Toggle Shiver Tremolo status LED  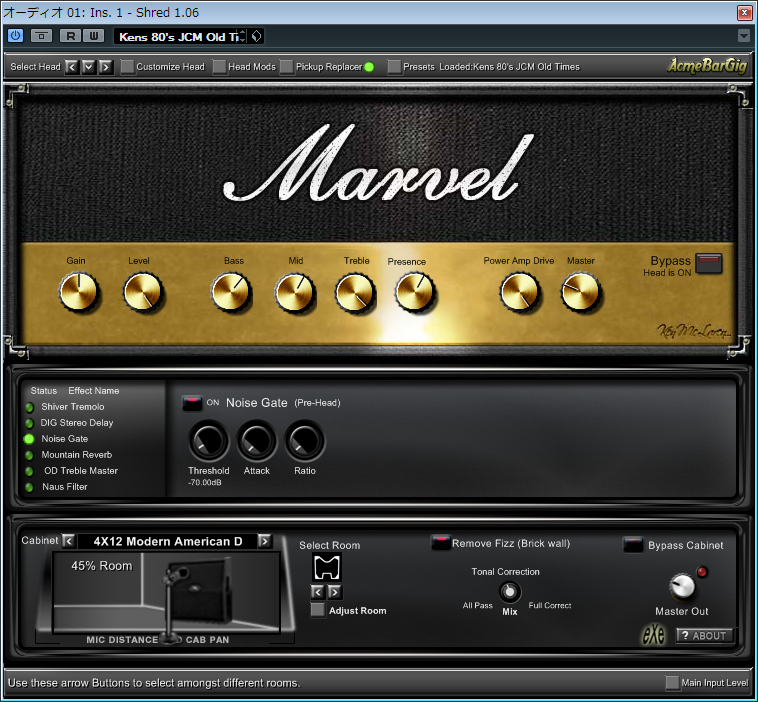pos(29,407)
